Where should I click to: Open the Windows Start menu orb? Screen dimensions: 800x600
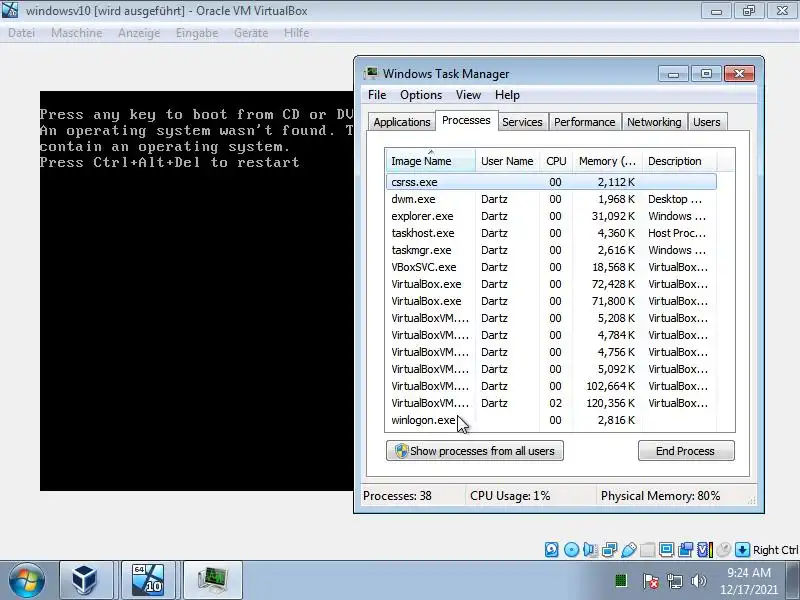[x=26, y=581]
